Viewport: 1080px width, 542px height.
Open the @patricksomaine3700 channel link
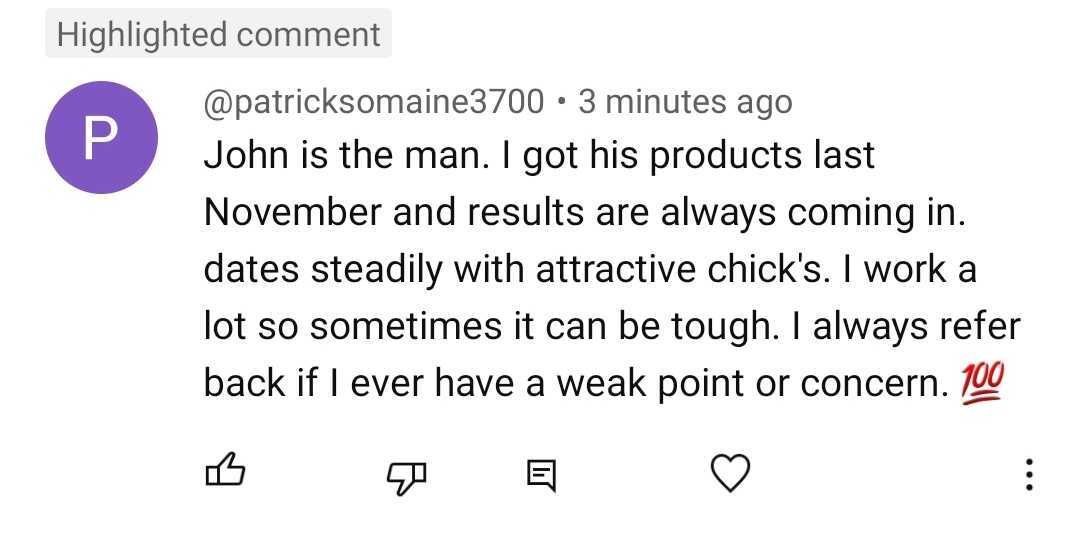point(374,102)
